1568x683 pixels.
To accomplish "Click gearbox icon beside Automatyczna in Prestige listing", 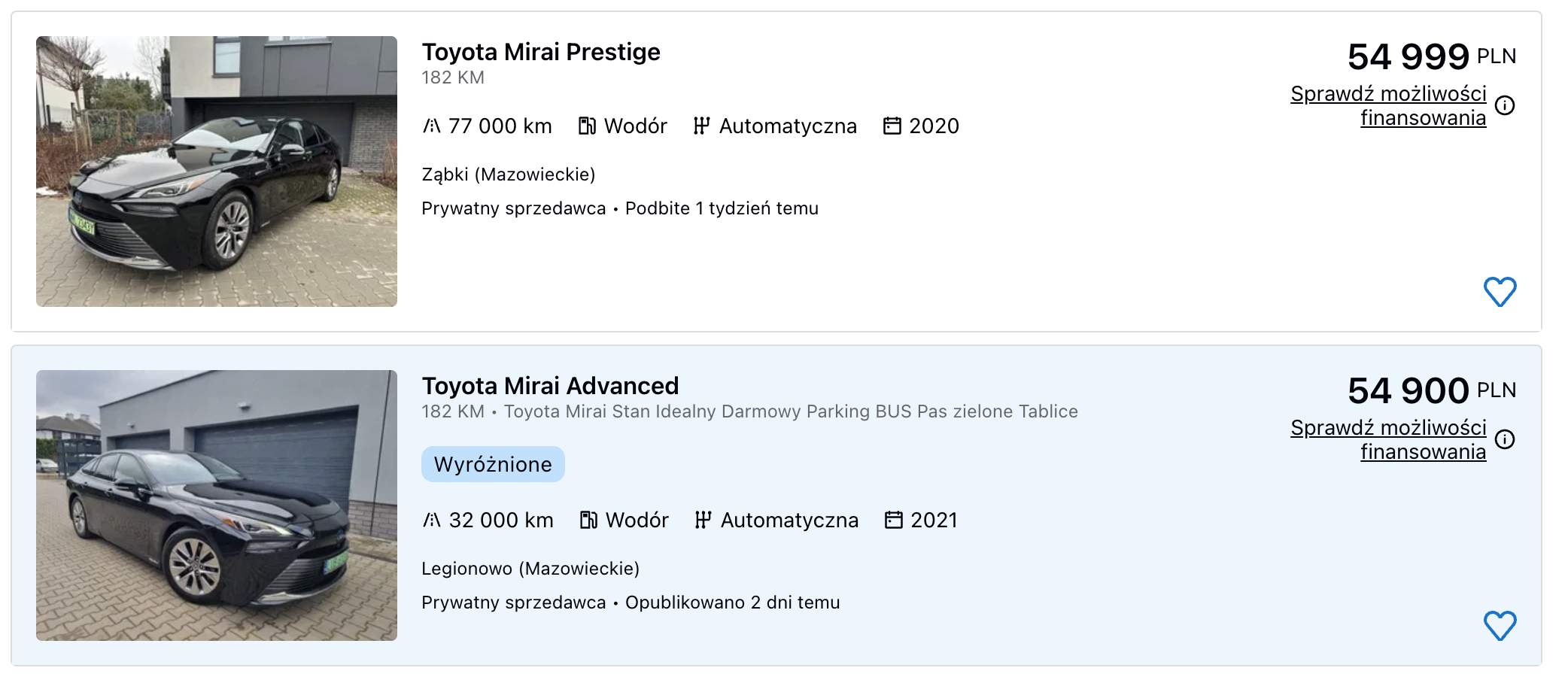I will 701,126.
